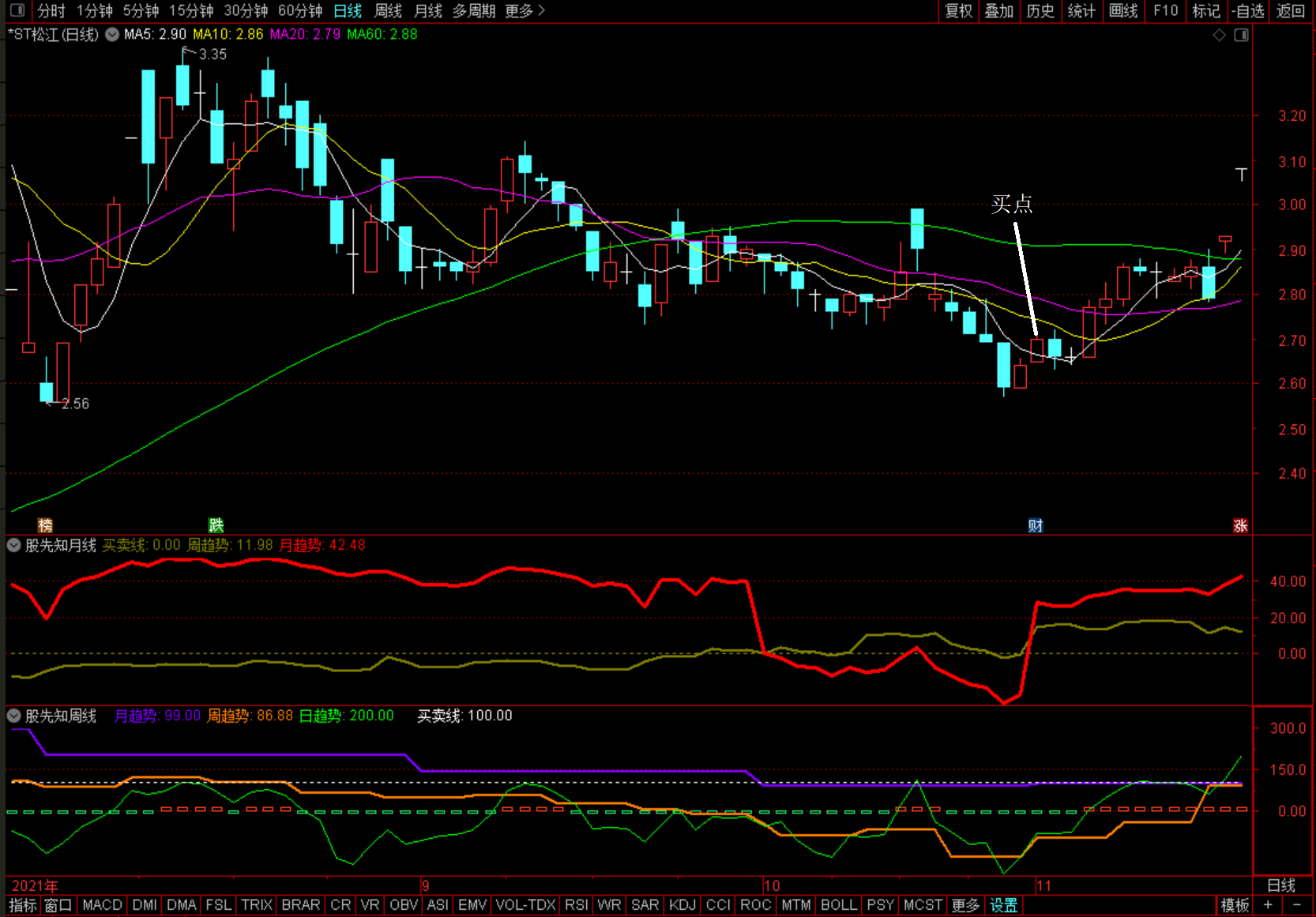
Task: Select the 日线 period tab
Action: 348,10
